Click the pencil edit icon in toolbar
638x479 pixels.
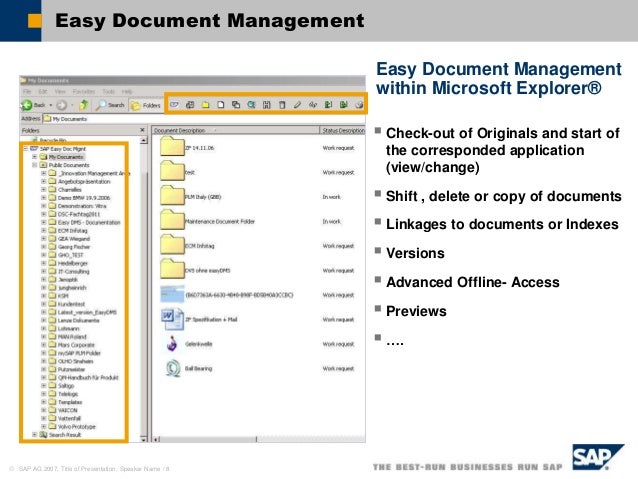[x=297, y=105]
